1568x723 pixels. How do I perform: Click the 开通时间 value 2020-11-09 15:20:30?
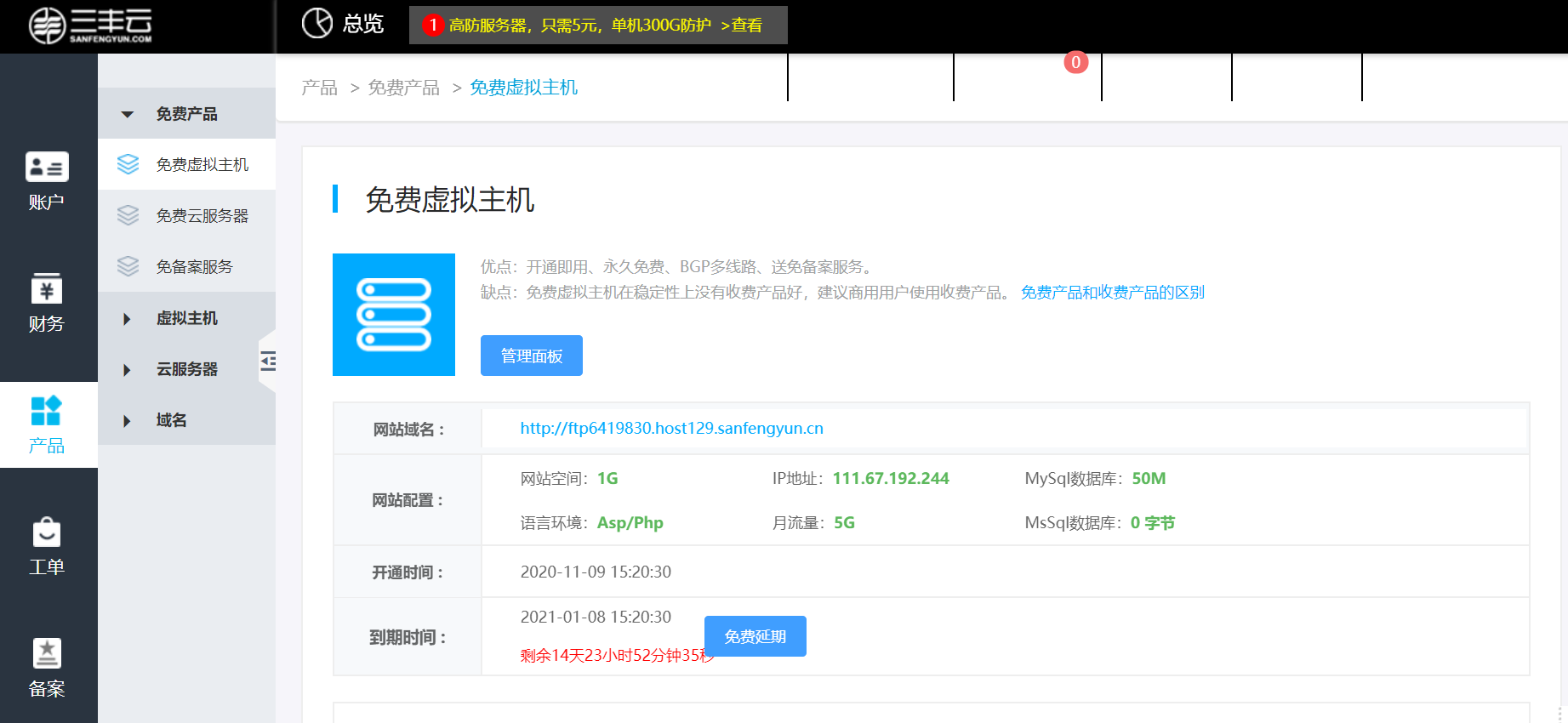coord(596,572)
